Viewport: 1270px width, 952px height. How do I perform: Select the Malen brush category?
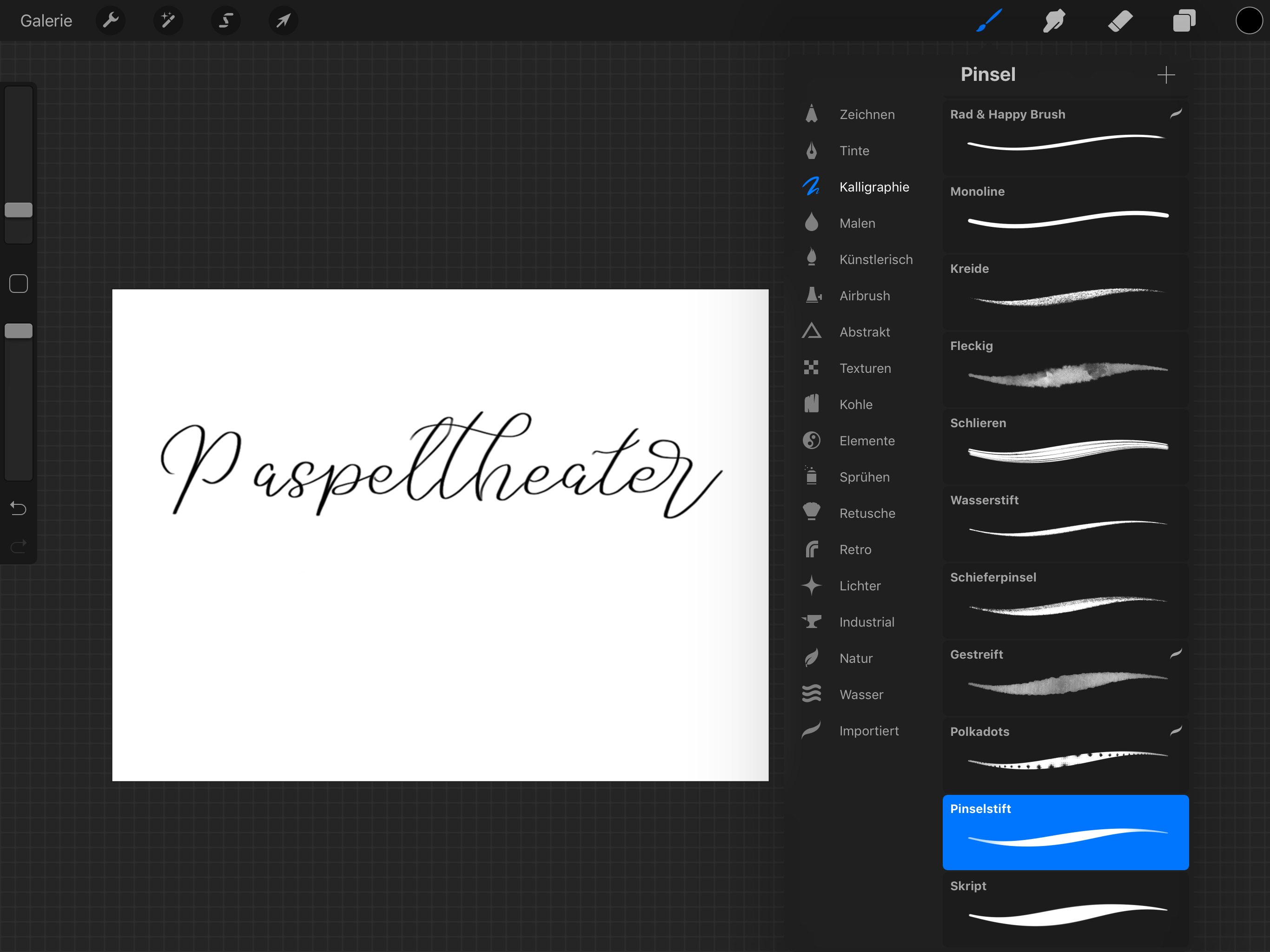(857, 223)
